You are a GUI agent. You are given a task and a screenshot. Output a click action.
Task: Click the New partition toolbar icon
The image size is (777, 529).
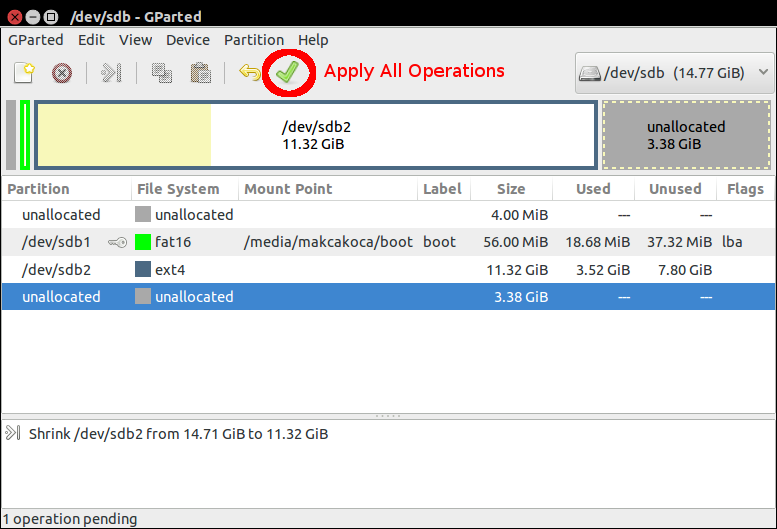click(24, 72)
